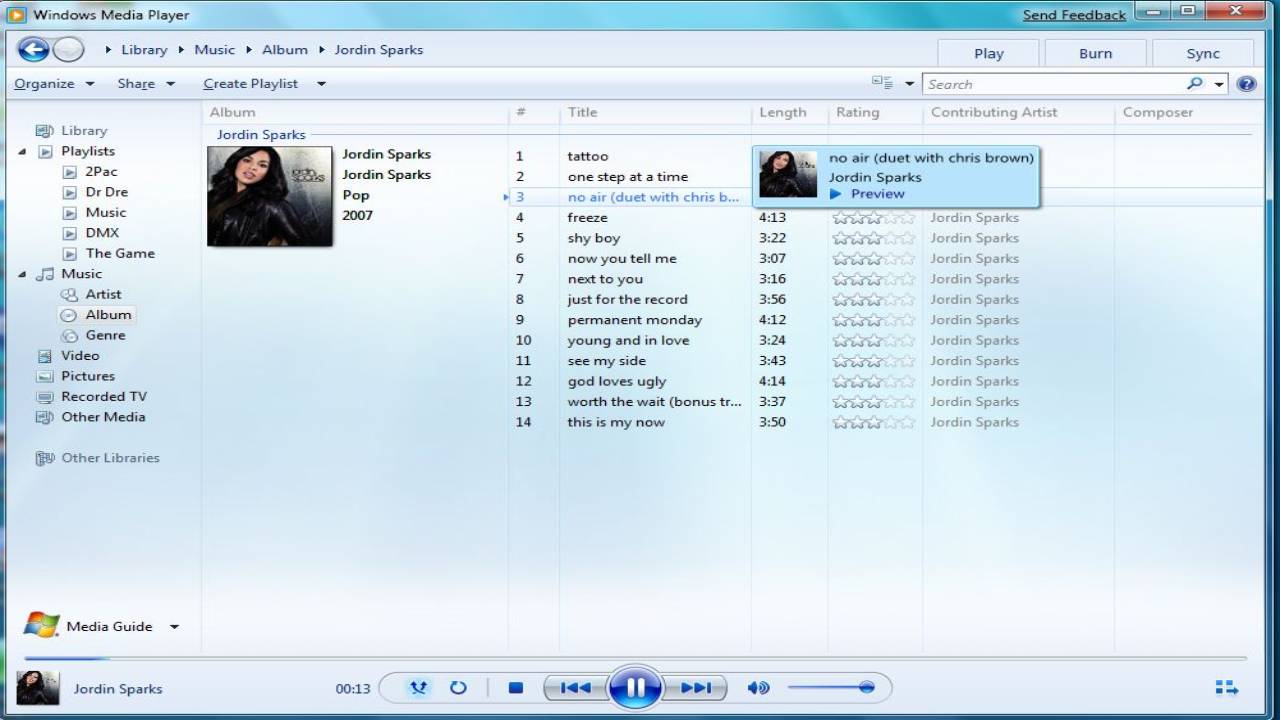
Task: Select the Music playlist under Playlists
Action: click(x=106, y=212)
